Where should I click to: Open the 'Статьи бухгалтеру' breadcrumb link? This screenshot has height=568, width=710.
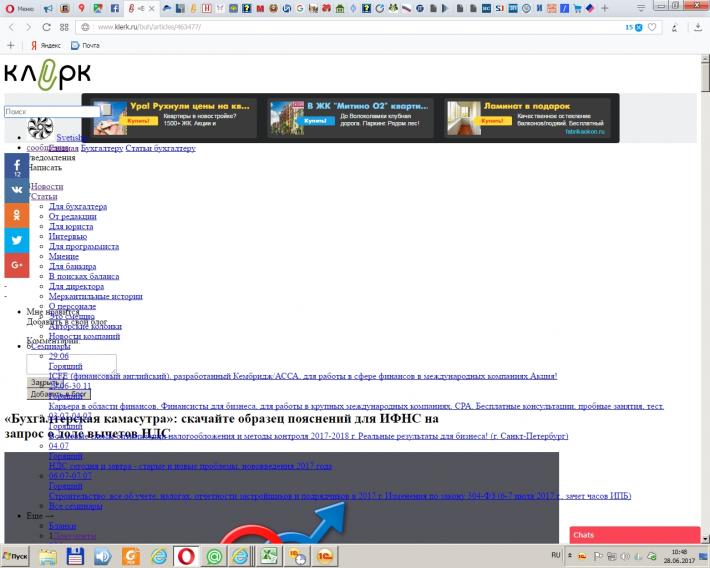pyautogui.click(x=160, y=148)
